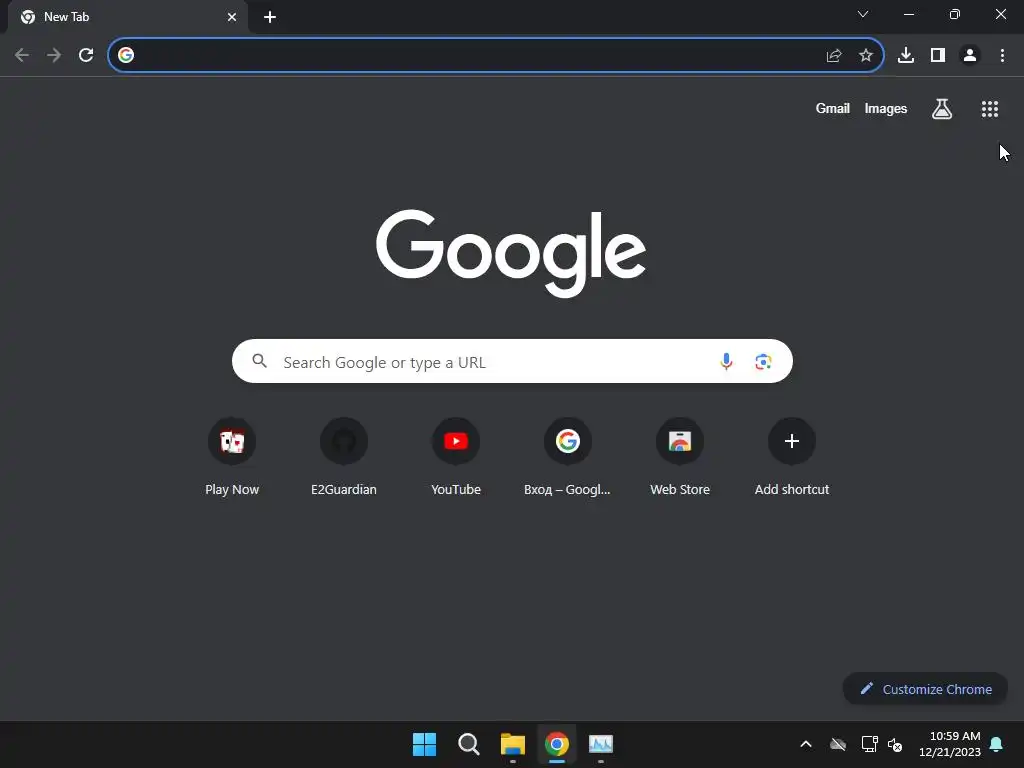Open the Web Store shortcut
The image size is (1024, 768).
pos(680,456)
